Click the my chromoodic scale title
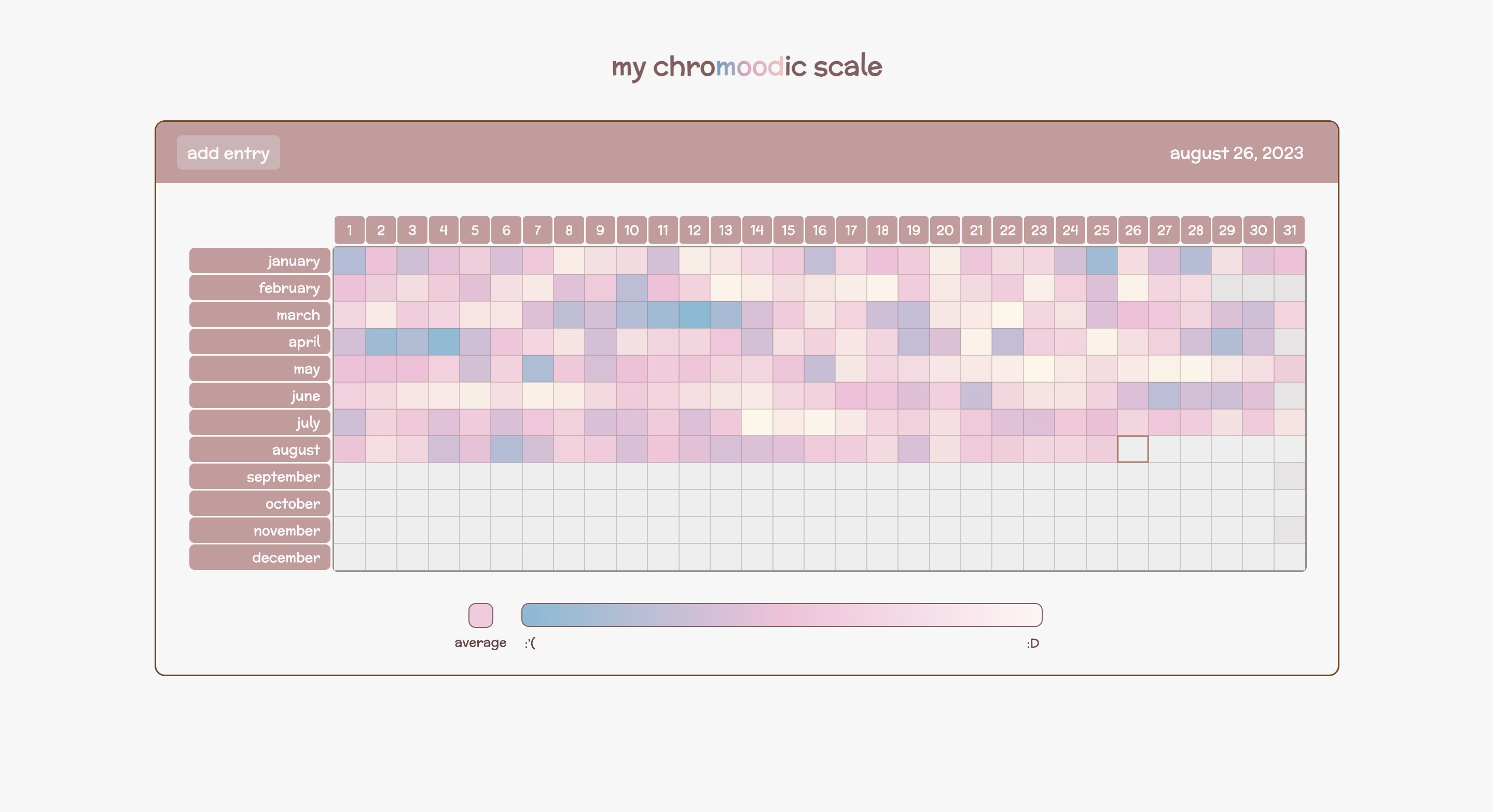 tap(746, 67)
